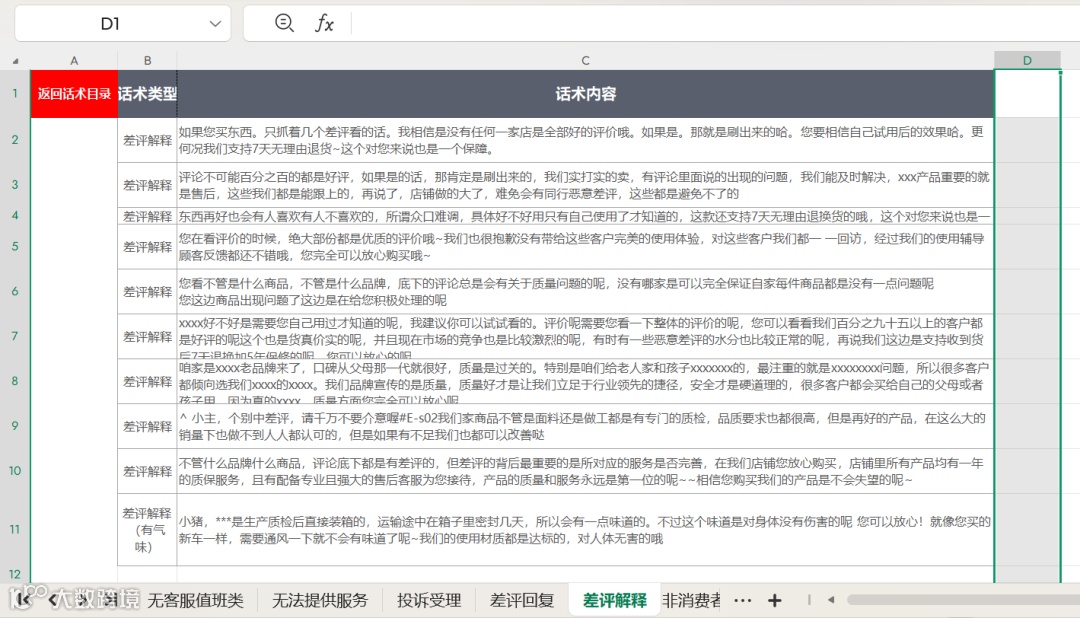Select row 2 header
This screenshot has height=618, width=1080.
pos(15,140)
